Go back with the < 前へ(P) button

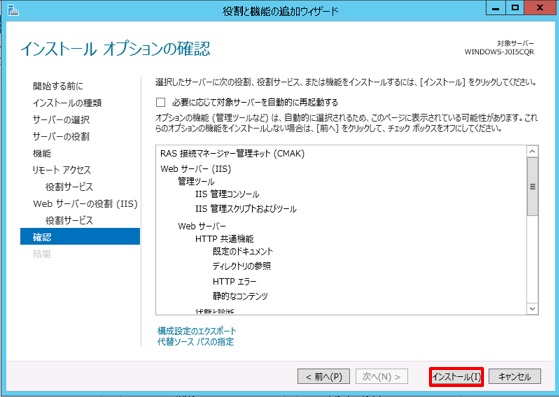[323, 377]
